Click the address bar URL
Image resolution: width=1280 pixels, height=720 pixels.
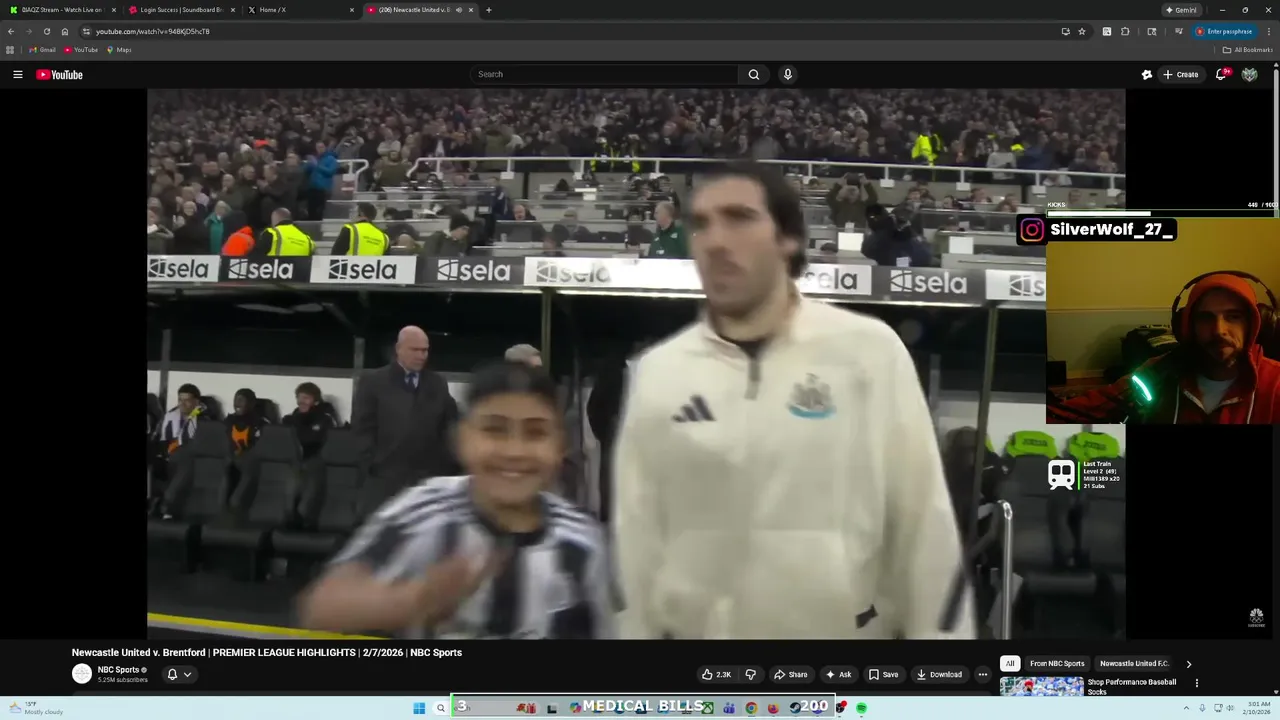[x=152, y=31]
